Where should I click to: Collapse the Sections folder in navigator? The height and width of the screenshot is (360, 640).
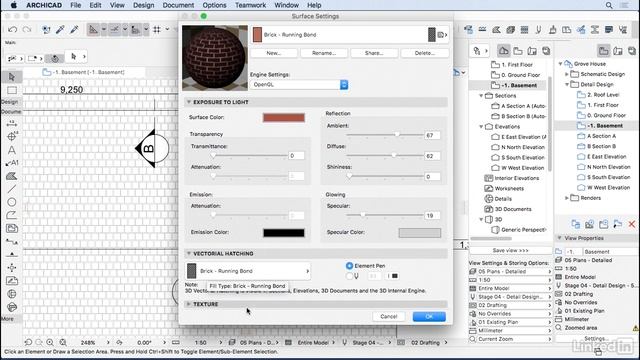(481, 96)
